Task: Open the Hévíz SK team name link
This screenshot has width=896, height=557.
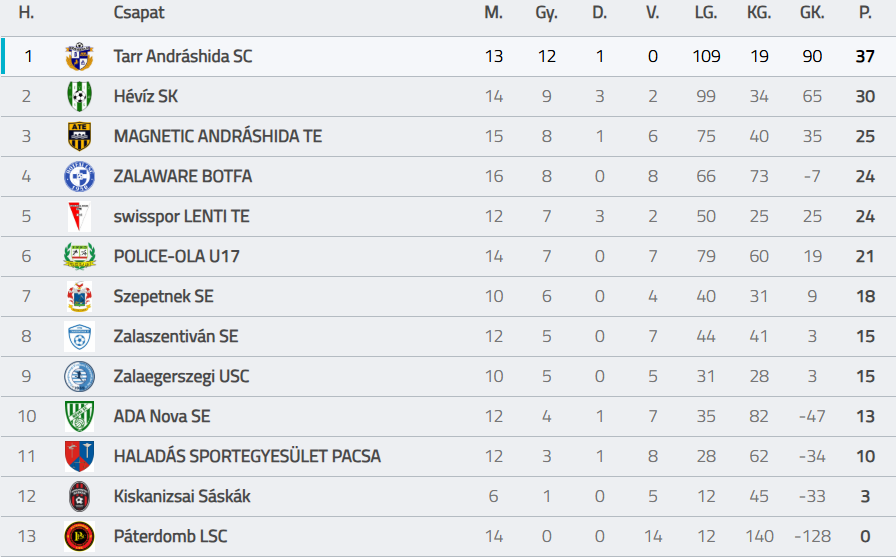Action: pos(146,97)
